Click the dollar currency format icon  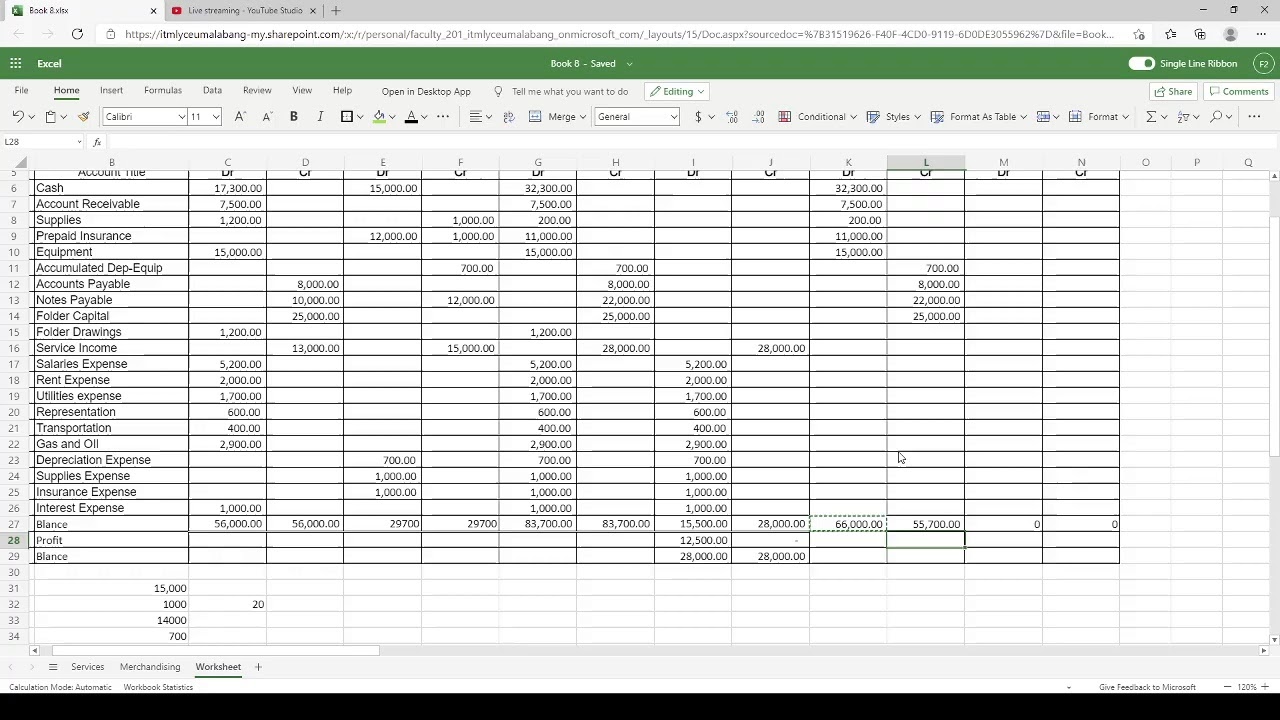[698, 117]
